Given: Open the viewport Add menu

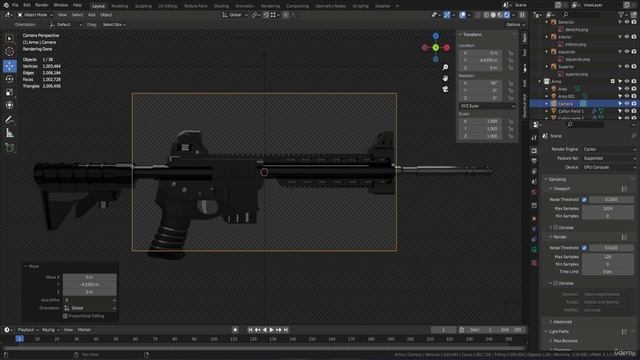Looking at the screenshot, I should (x=92, y=15).
